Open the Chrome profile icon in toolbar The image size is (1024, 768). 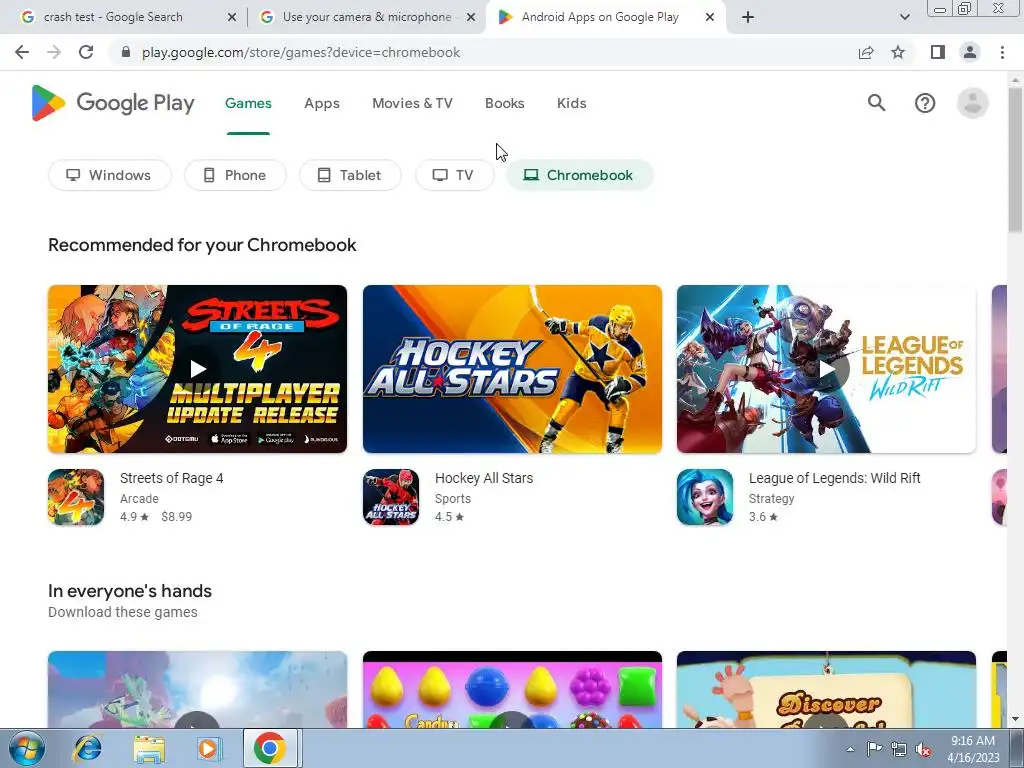(970, 52)
